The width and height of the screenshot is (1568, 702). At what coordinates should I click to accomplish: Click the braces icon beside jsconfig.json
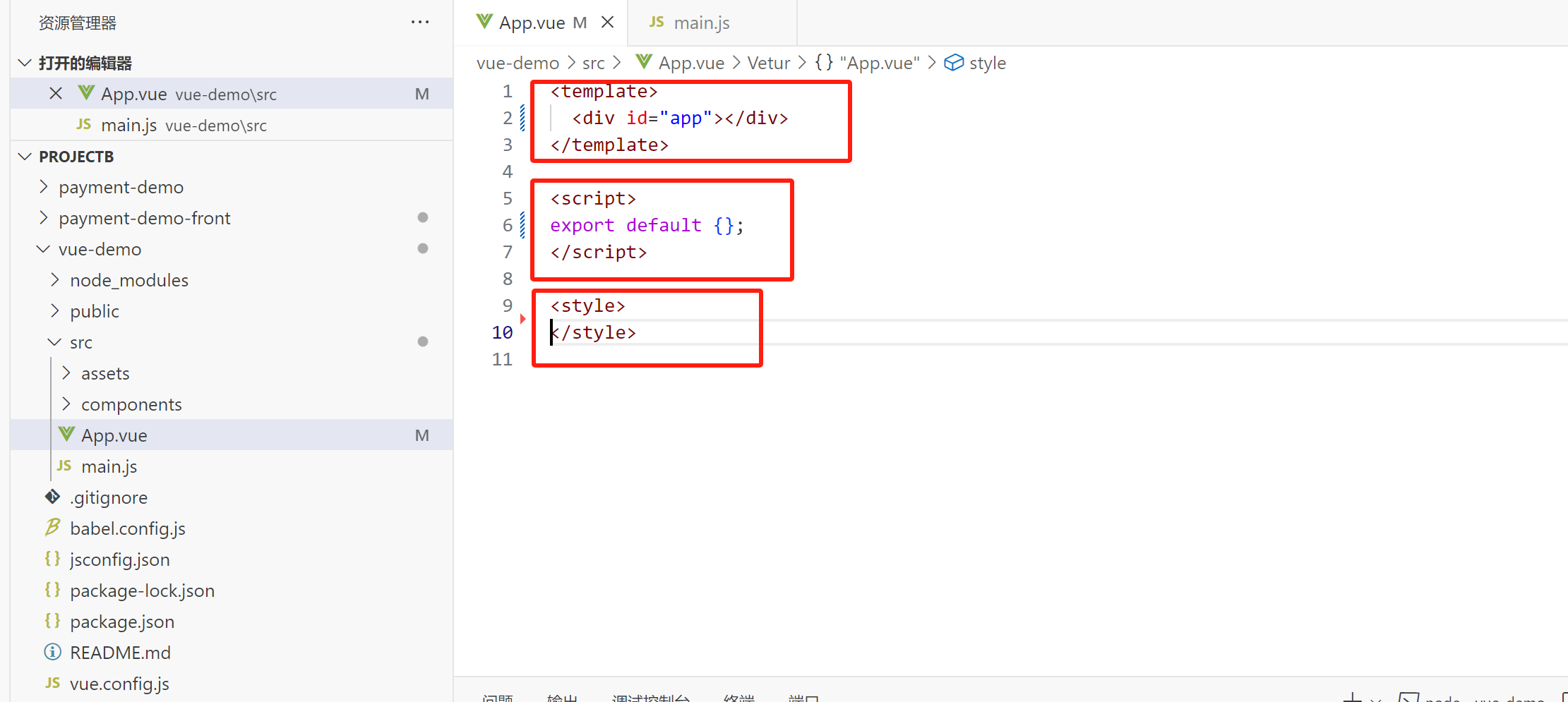[x=52, y=559]
